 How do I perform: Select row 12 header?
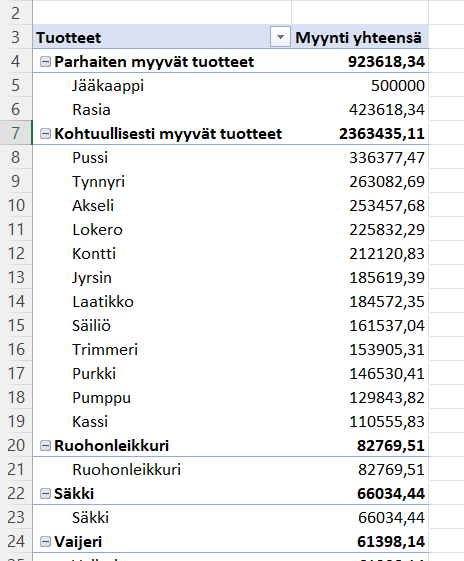pos(16,253)
